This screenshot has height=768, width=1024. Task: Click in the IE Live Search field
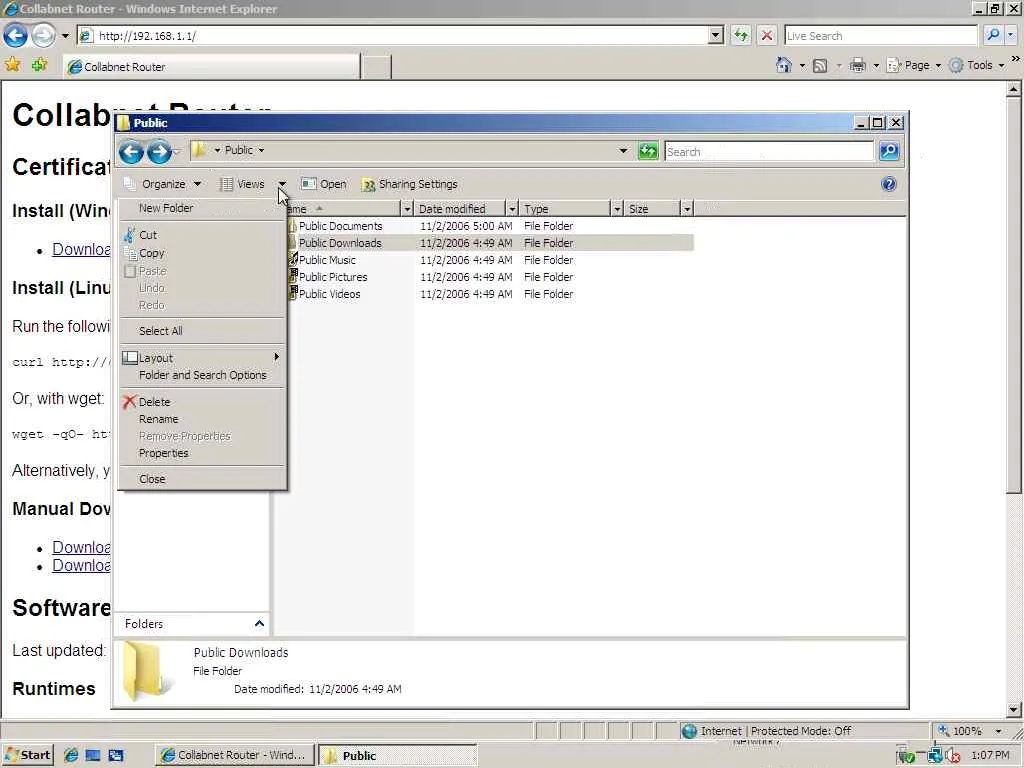880,35
